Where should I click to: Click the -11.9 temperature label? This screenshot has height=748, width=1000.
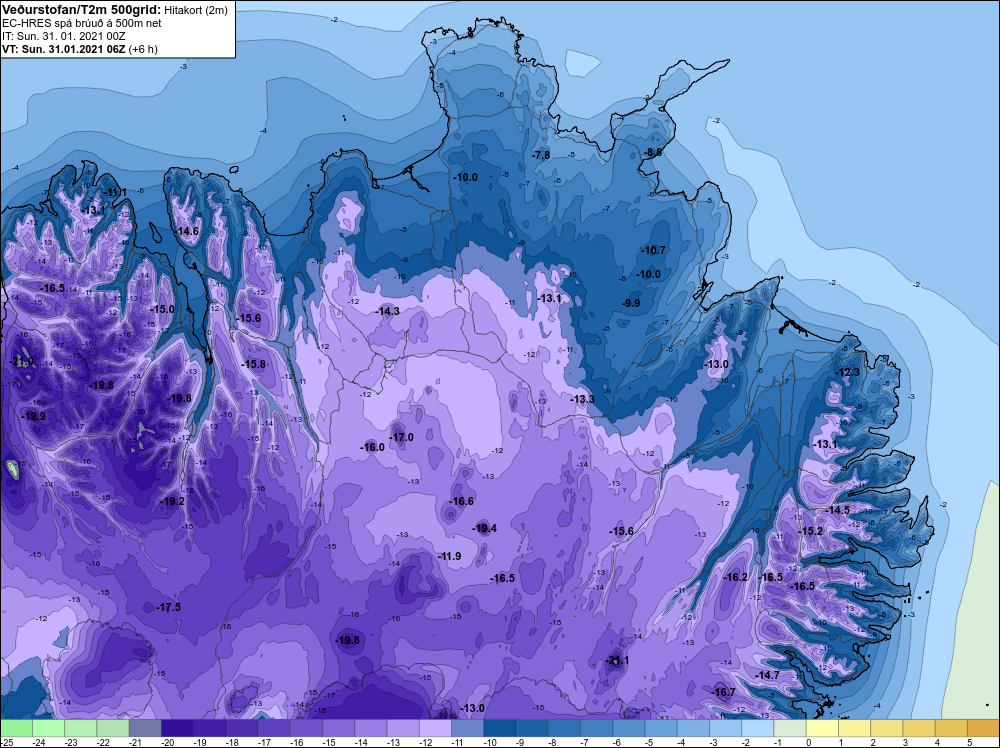tap(449, 556)
